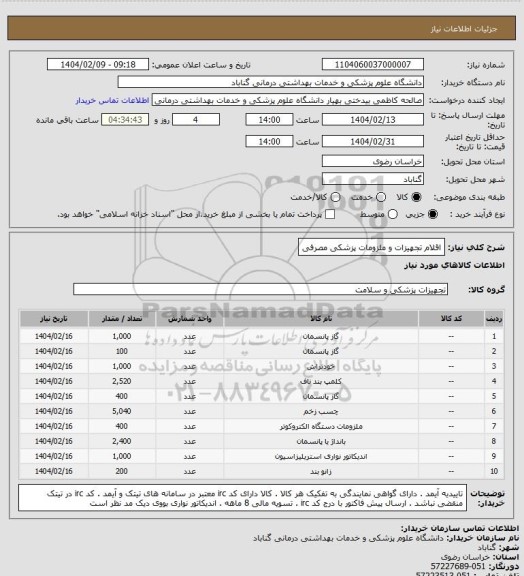Click quantity 200 in row 10

coord(122,471)
